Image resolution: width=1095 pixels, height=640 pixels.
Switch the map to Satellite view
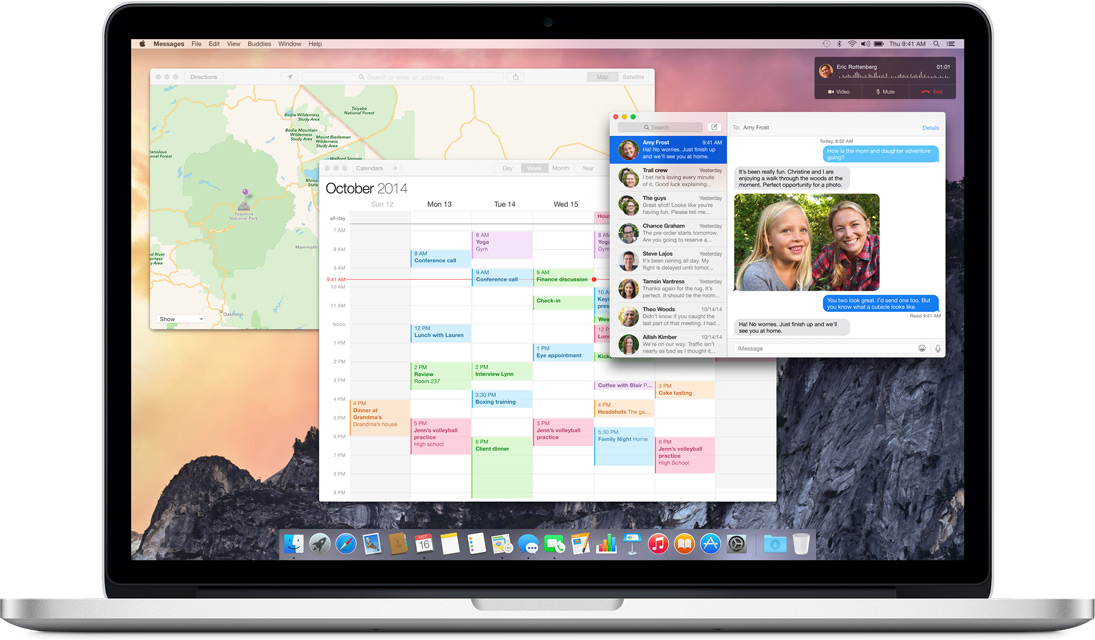point(633,77)
